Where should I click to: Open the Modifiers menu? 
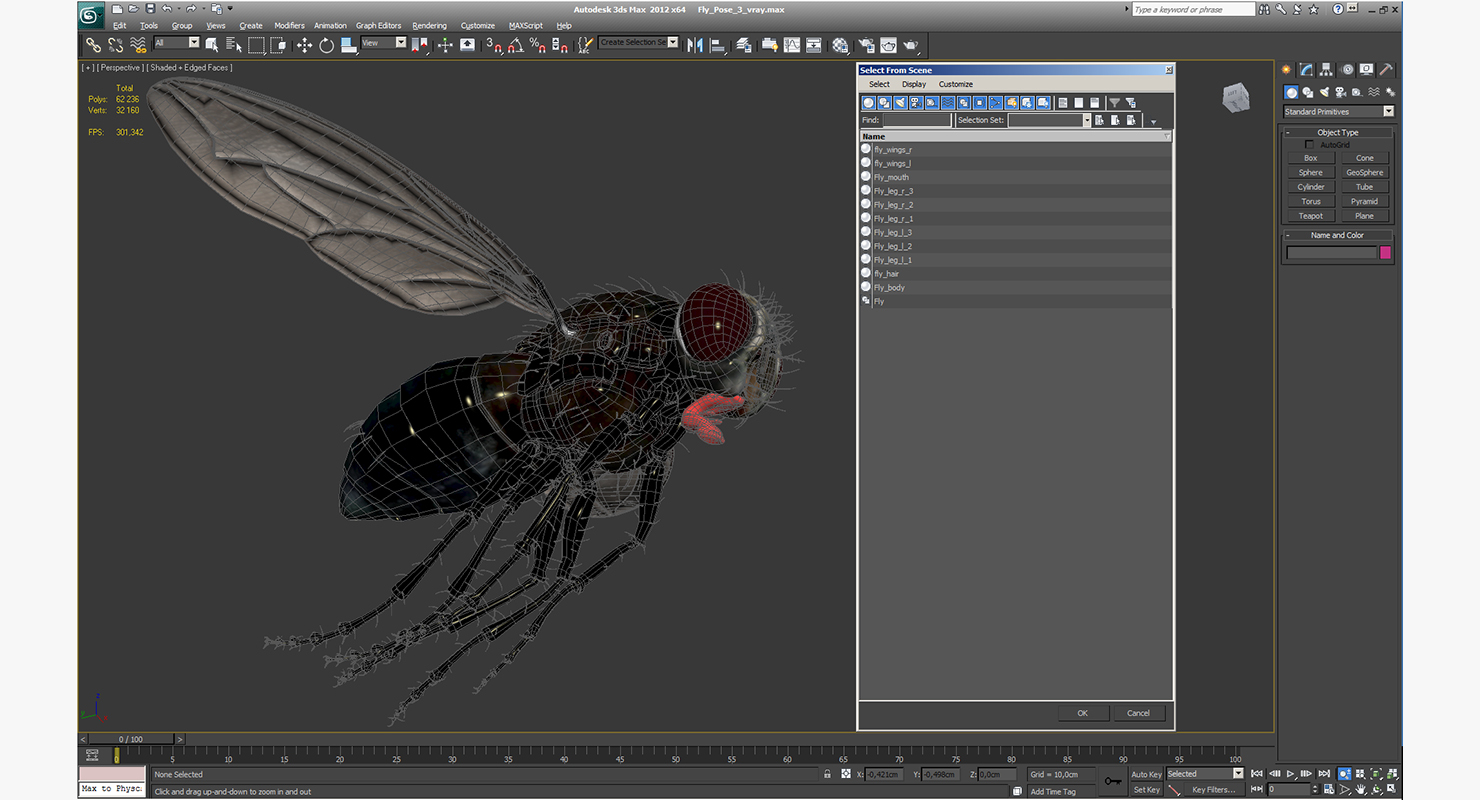point(289,26)
